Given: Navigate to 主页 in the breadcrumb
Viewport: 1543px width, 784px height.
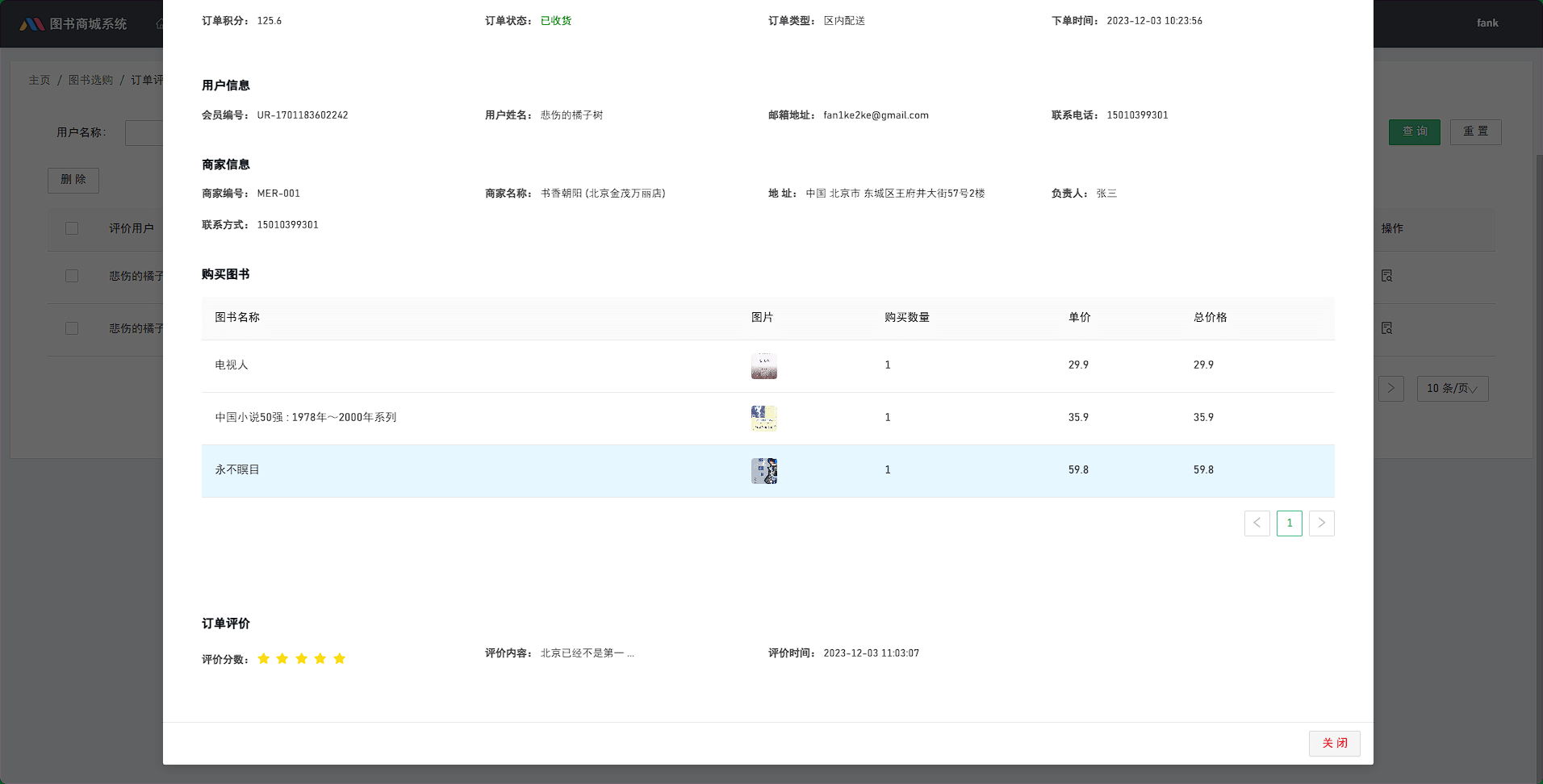Looking at the screenshot, I should (40, 80).
